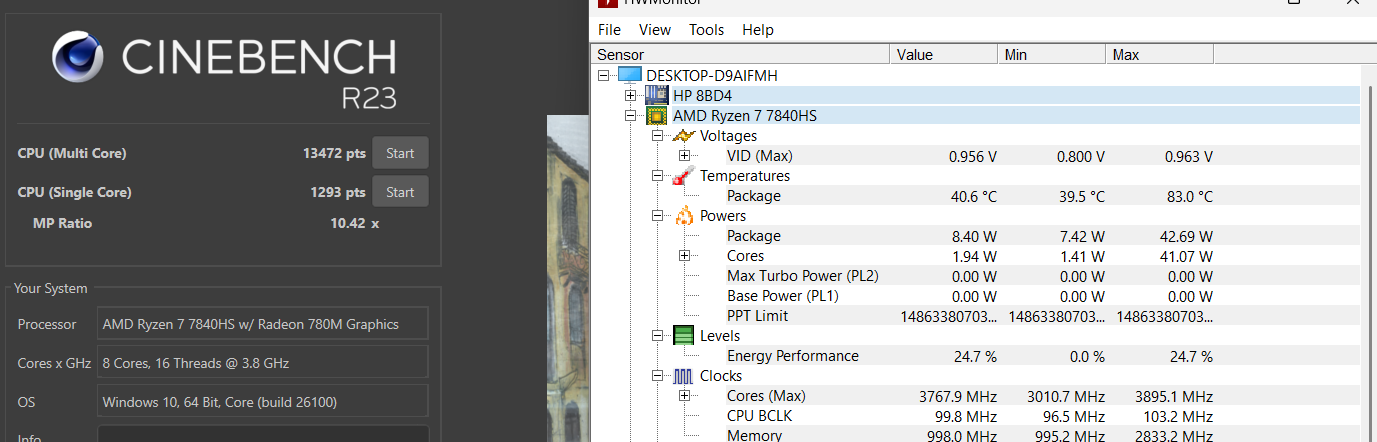
Task: Open the Help menu in HWMonitor
Action: (x=758, y=30)
